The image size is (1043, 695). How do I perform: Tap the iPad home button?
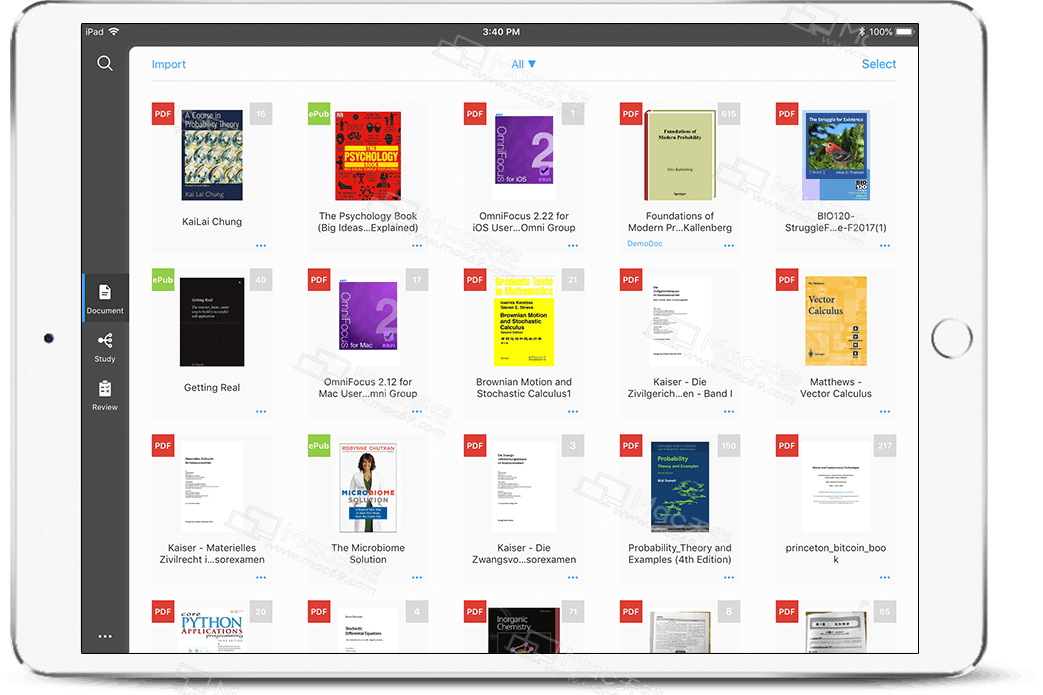[x=952, y=339]
